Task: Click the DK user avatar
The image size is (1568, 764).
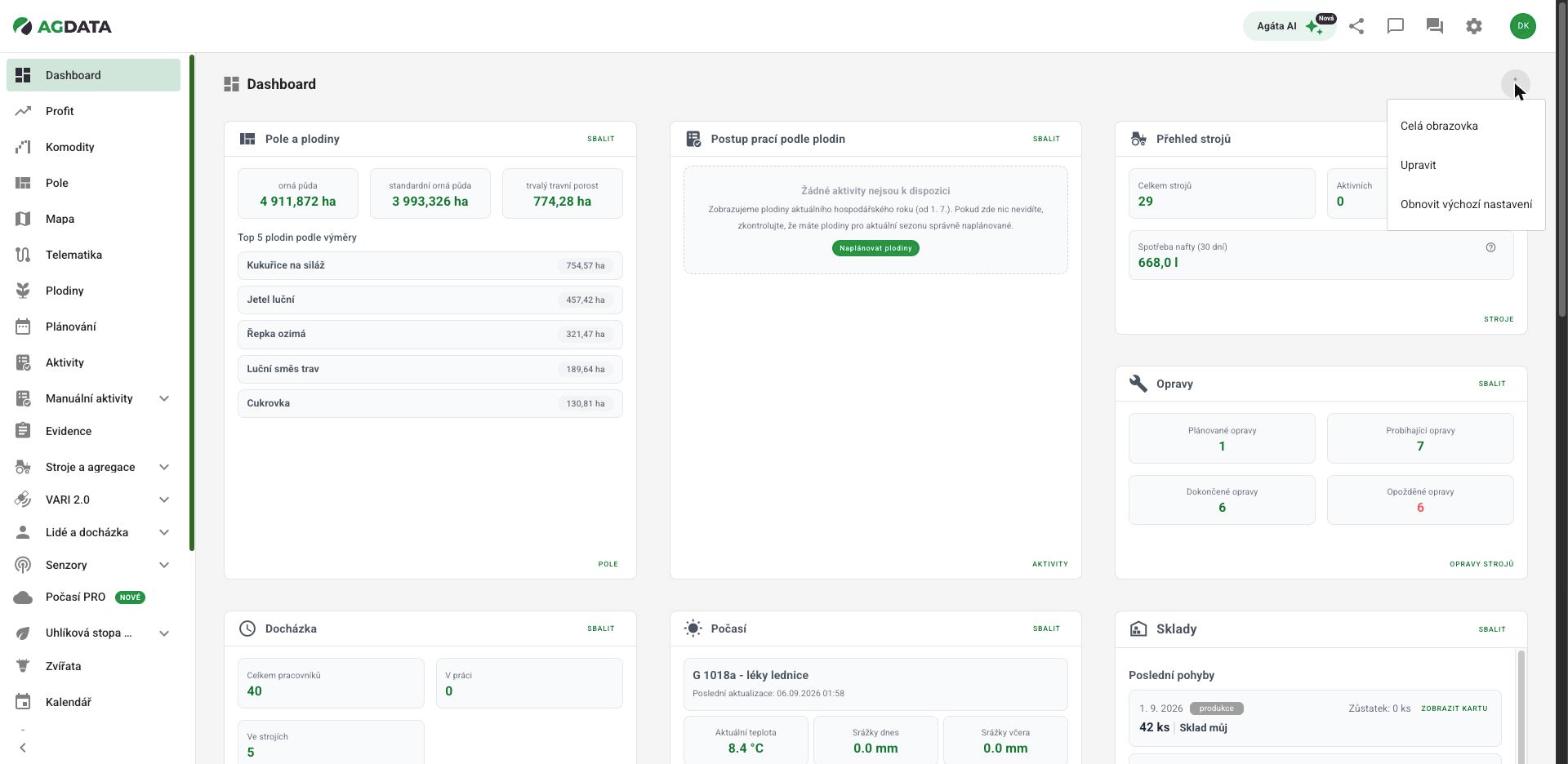Action: 1522,26
